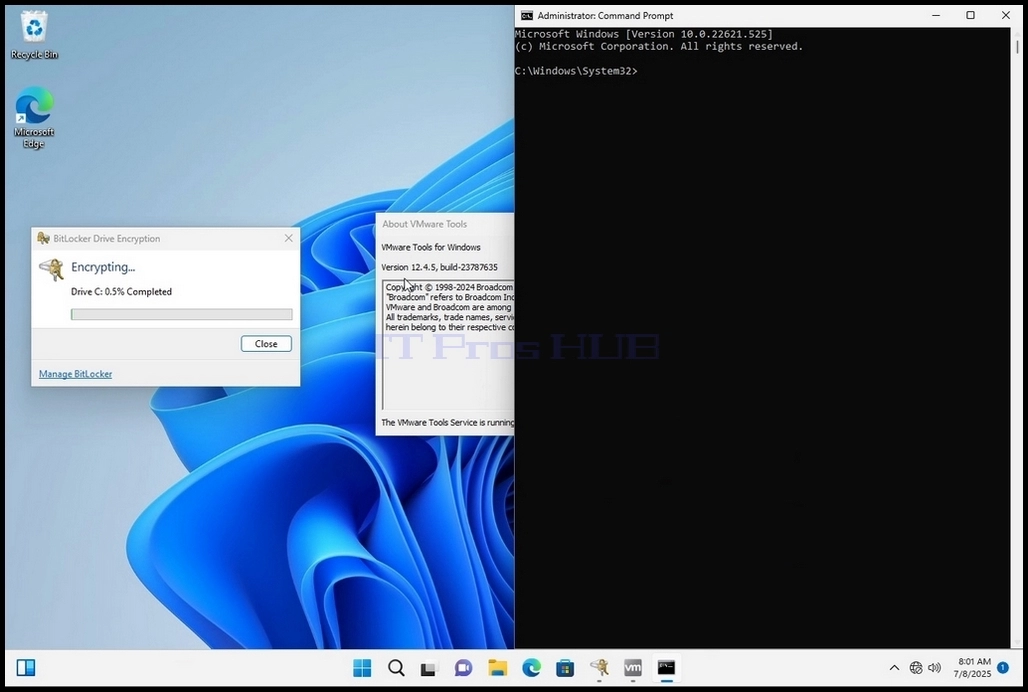Image resolution: width=1028 pixels, height=692 pixels.
Task: Launch Microsoft Edge from taskbar
Action: tap(531, 668)
